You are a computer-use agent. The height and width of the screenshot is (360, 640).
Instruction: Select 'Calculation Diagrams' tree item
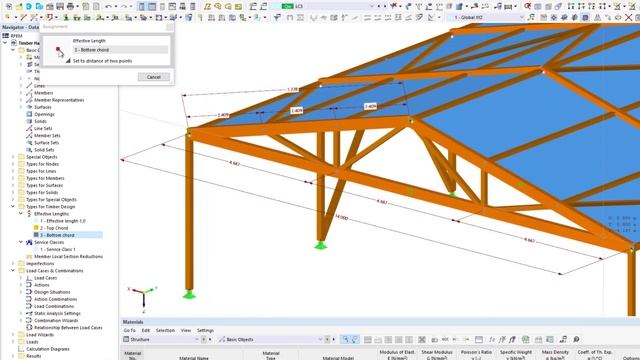(48, 349)
